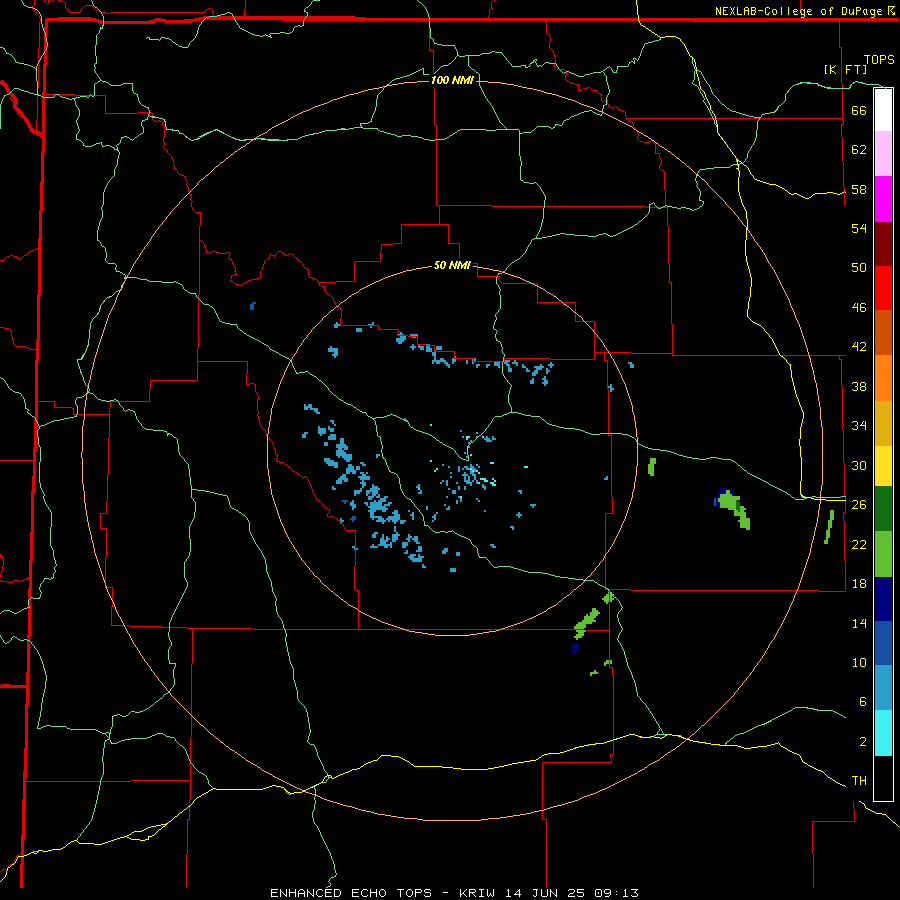Click the legend value "58"
The width and height of the screenshot is (900, 900).
coord(859,189)
